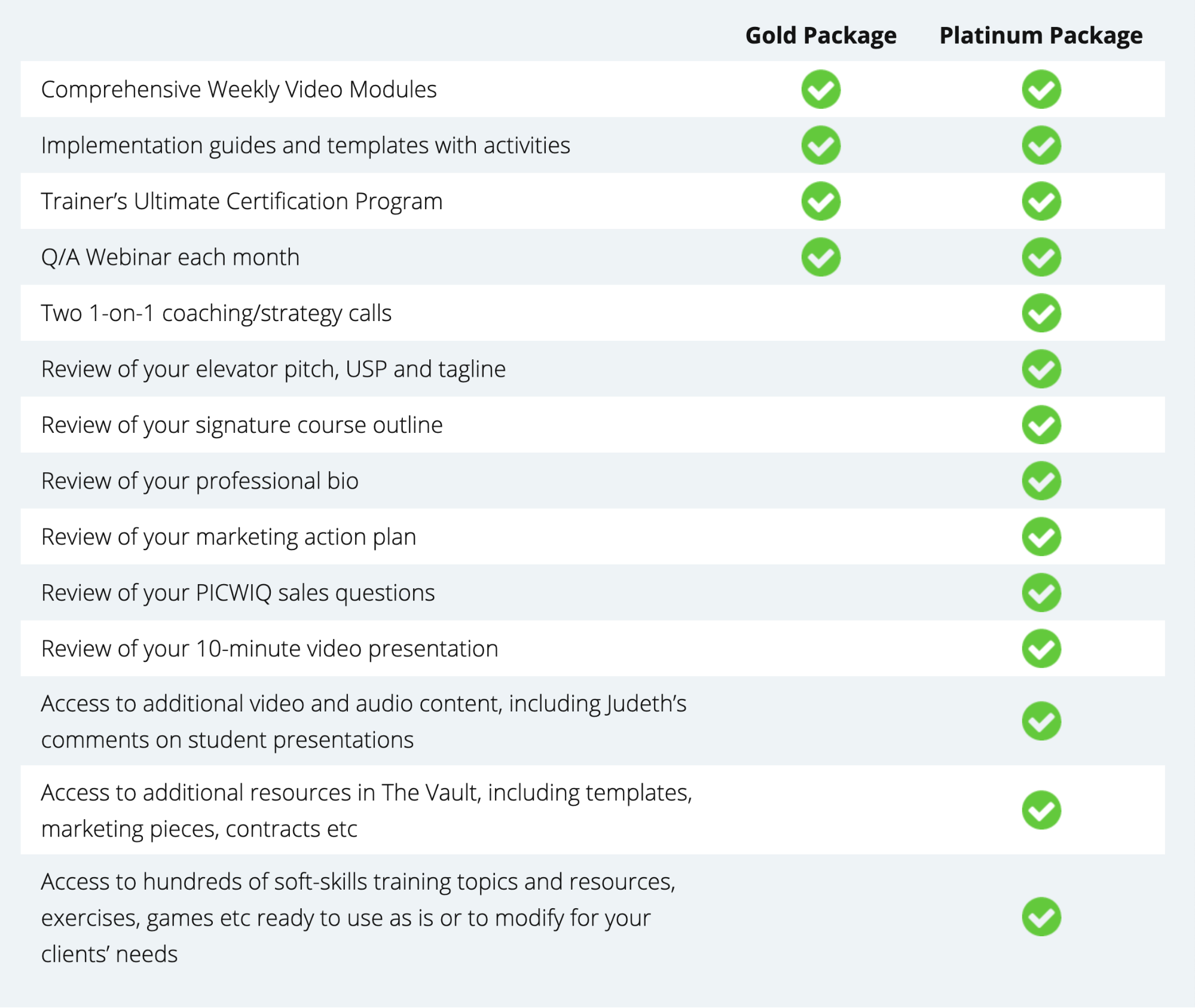Click Platinum checkmark for soft-skills training topics

click(x=1041, y=917)
